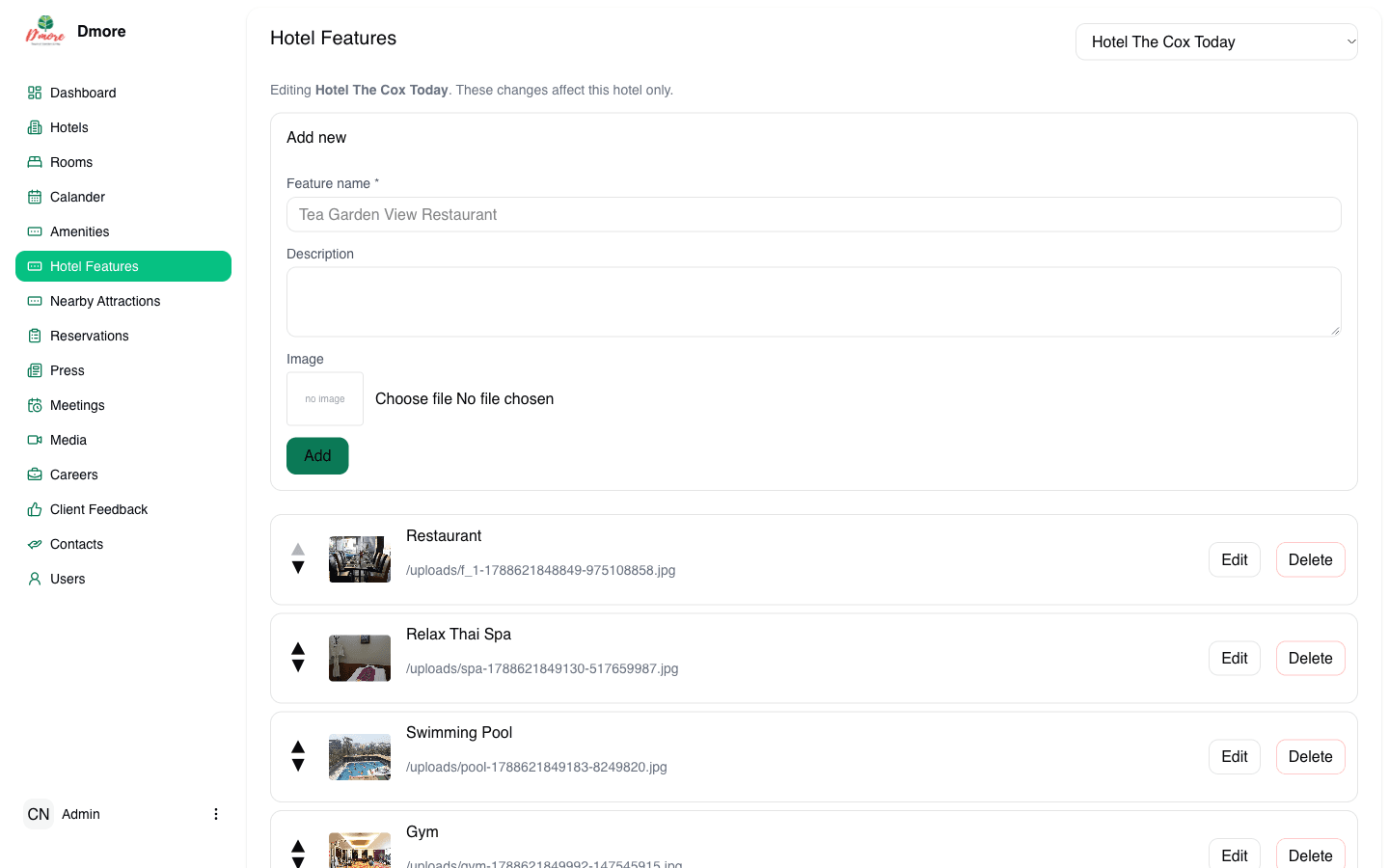
Task: Click the Users person icon
Action: click(x=35, y=579)
